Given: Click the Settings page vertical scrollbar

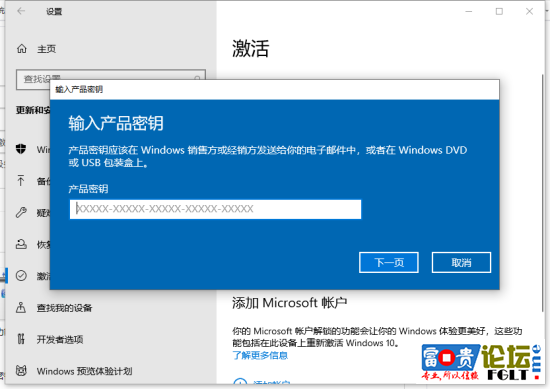Looking at the screenshot, I should (543, 193).
